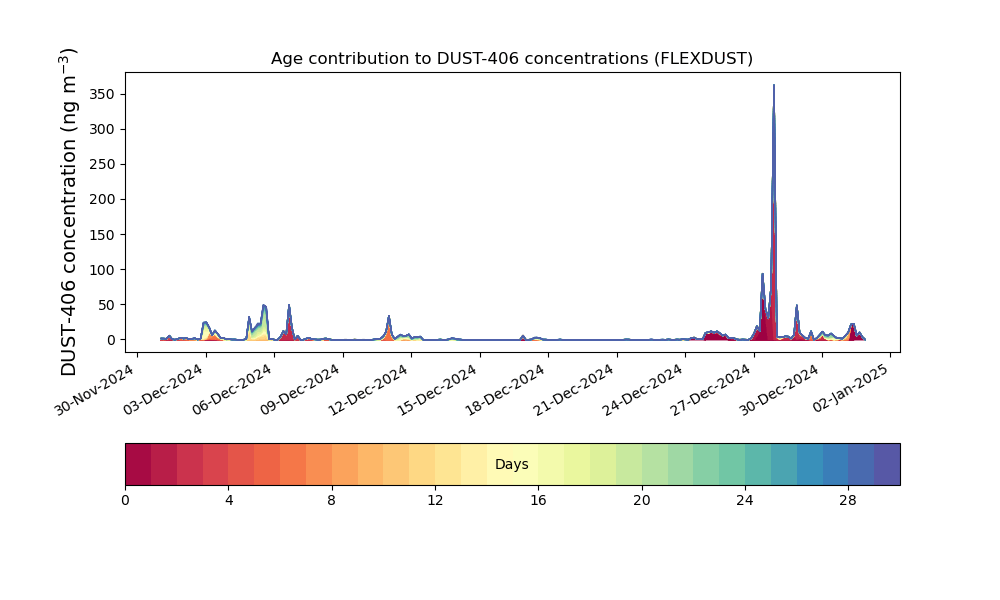Click the colorbar tick label 20
The height and width of the screenshot is (600, 1000).
point(642,501)
